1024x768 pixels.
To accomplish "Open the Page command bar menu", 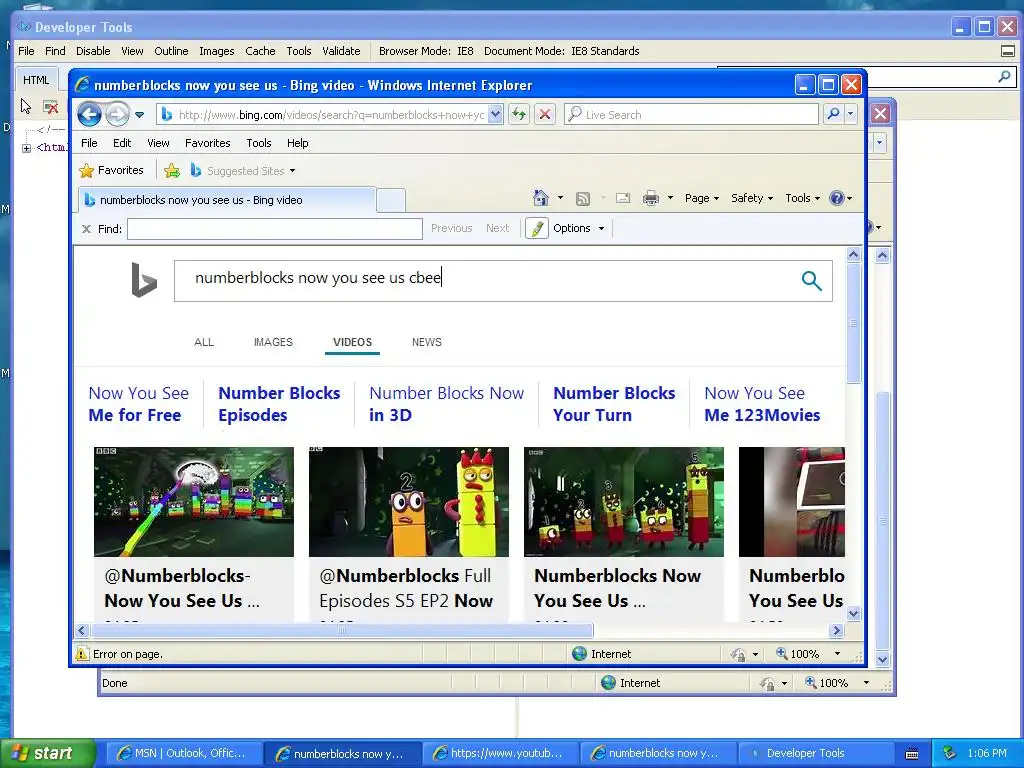I will point(702,198).
